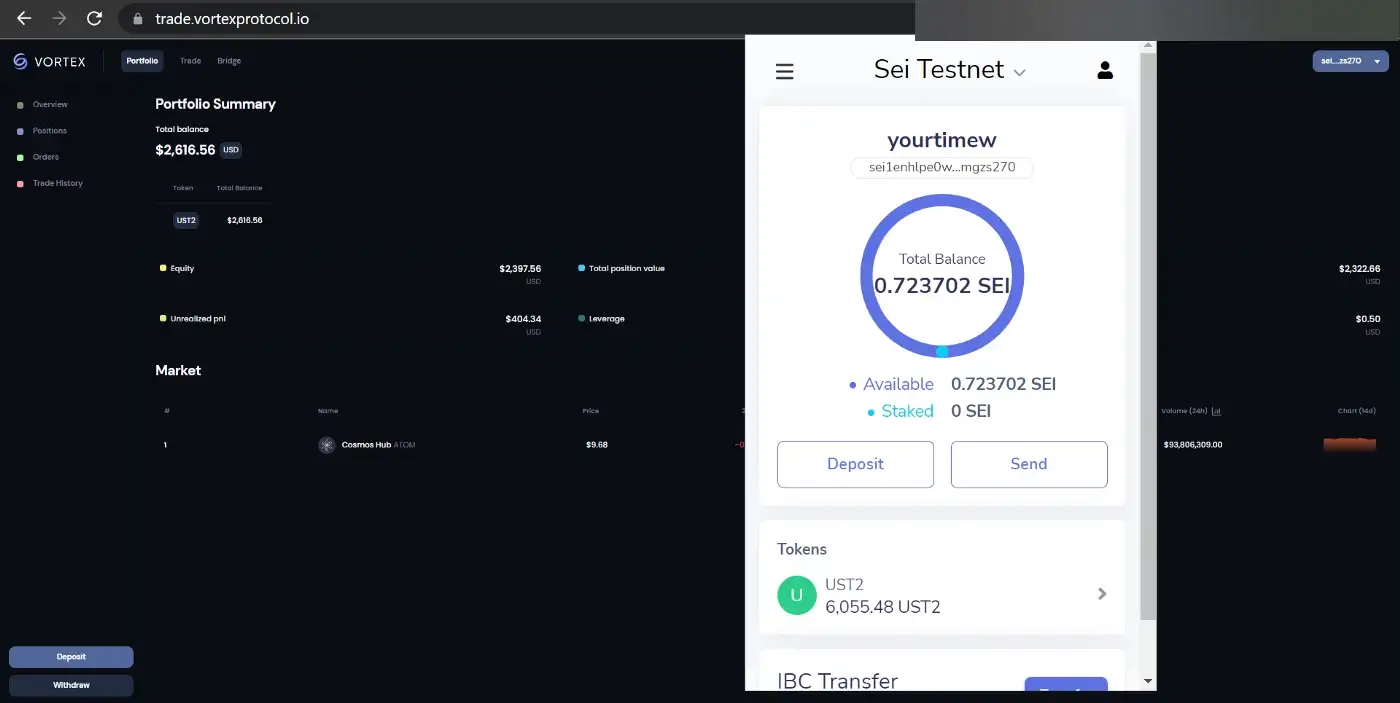
Task: Click the $2,397.56 equity value
Action: 520,269
